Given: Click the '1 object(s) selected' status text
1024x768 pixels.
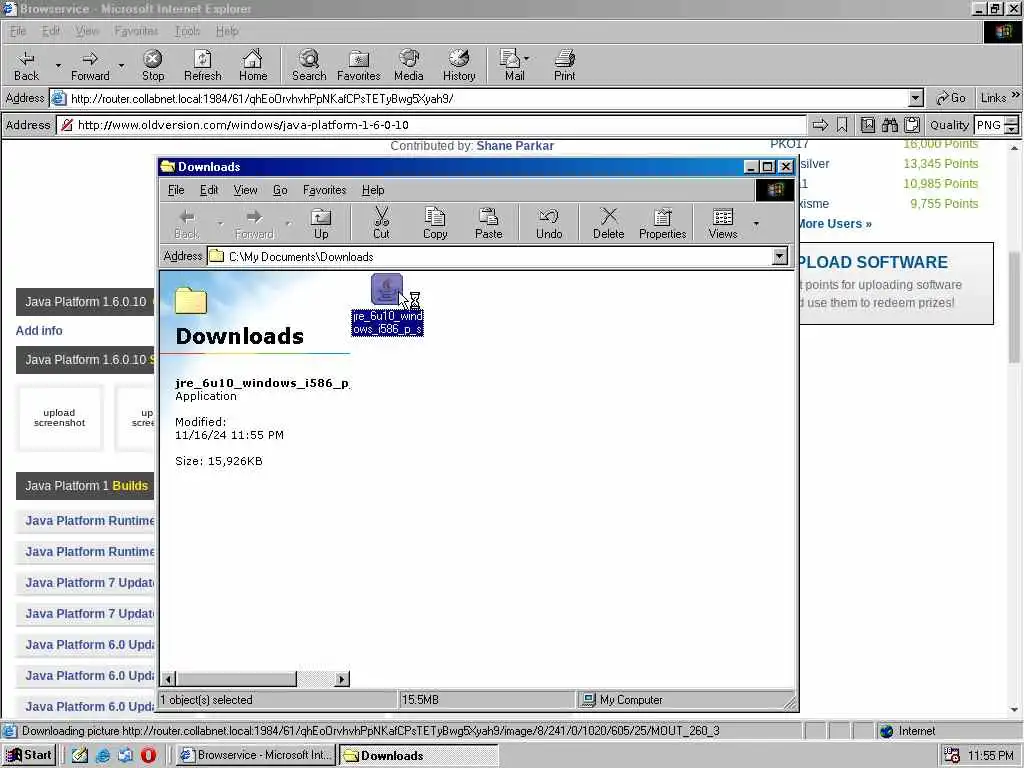Looking at the screenshot, I should [206, 699].
